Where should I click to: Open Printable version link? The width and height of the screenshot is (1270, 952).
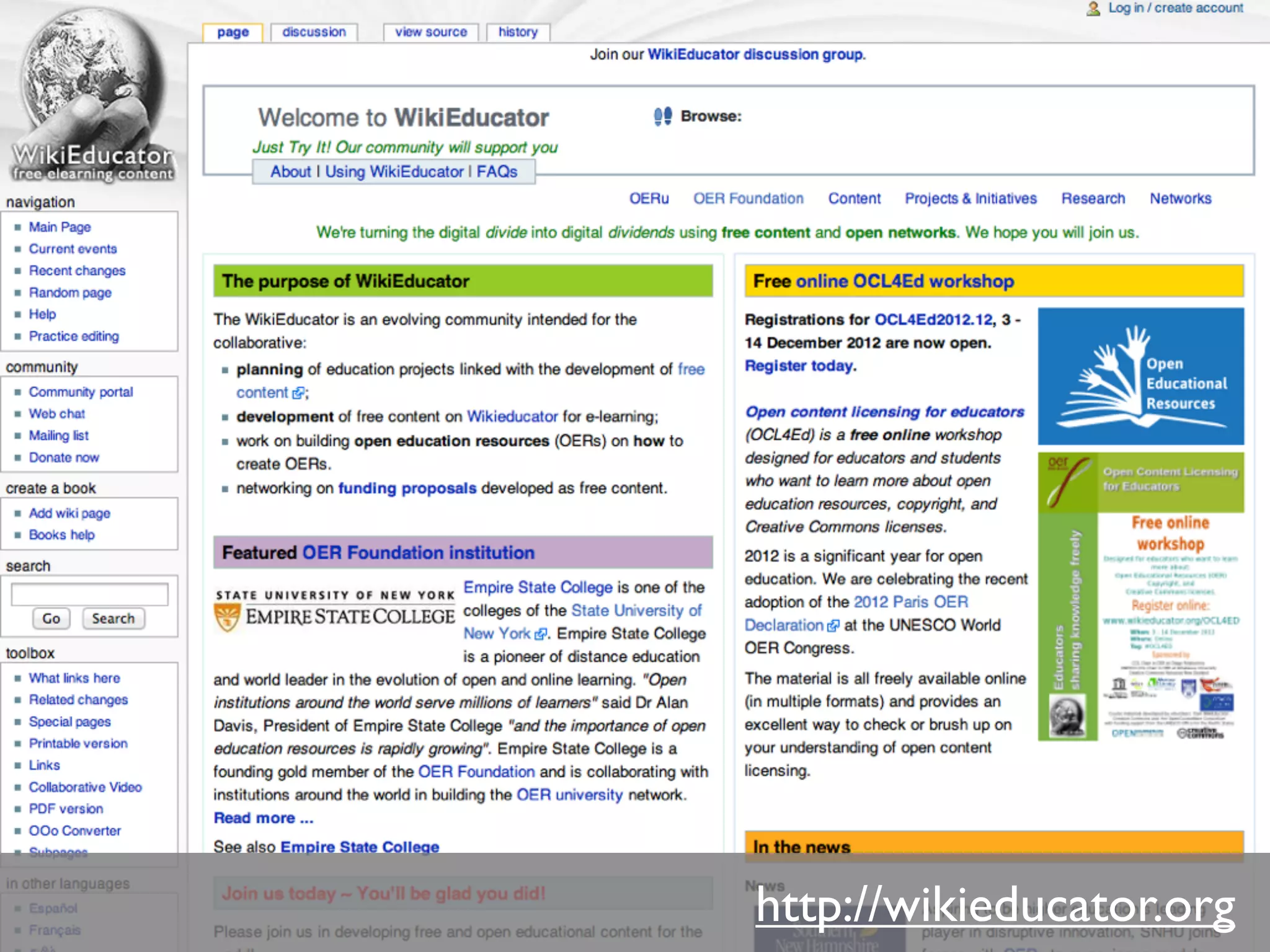coord(78,744)
